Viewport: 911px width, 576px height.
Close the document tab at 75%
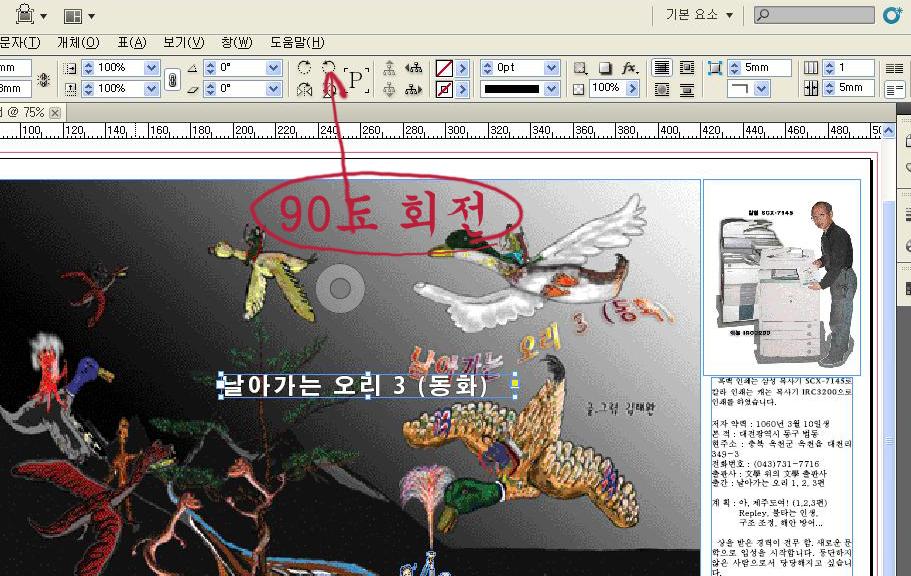[55, 113]
